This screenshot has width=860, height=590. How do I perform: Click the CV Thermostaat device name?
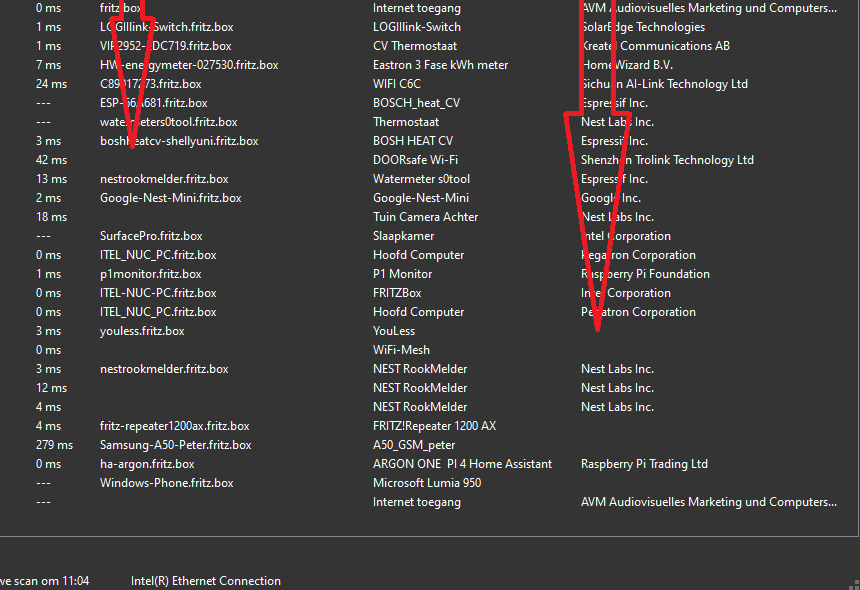coord(415,46)
